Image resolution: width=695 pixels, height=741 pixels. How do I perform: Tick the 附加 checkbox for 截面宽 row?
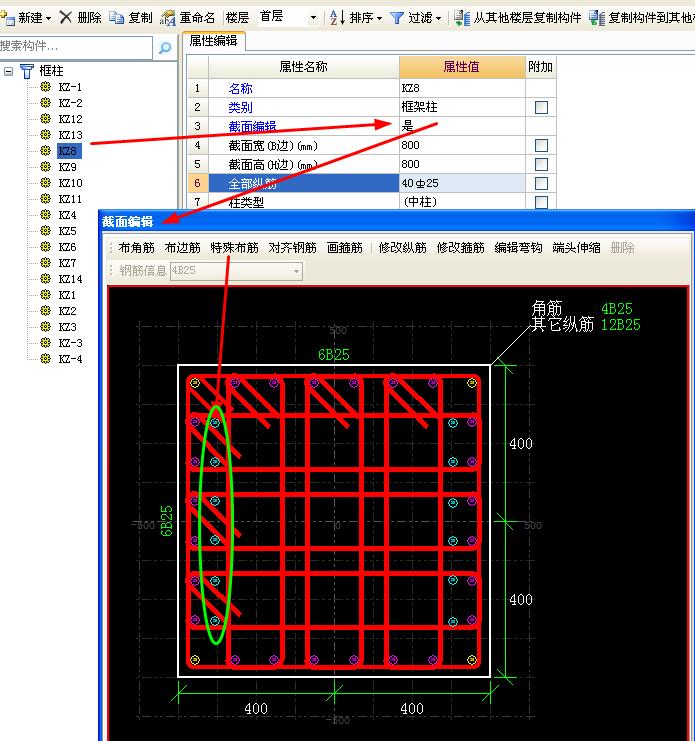(x=541, y=145)
